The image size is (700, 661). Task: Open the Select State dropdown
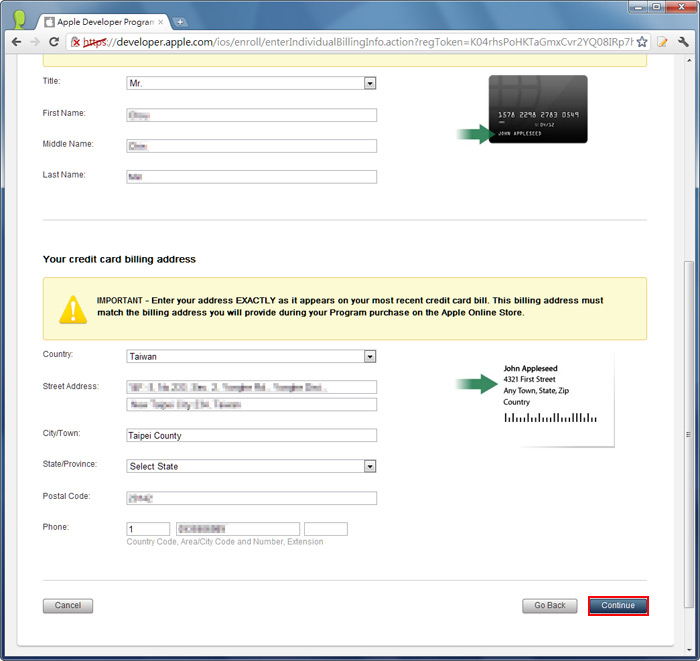click(251, 466)
